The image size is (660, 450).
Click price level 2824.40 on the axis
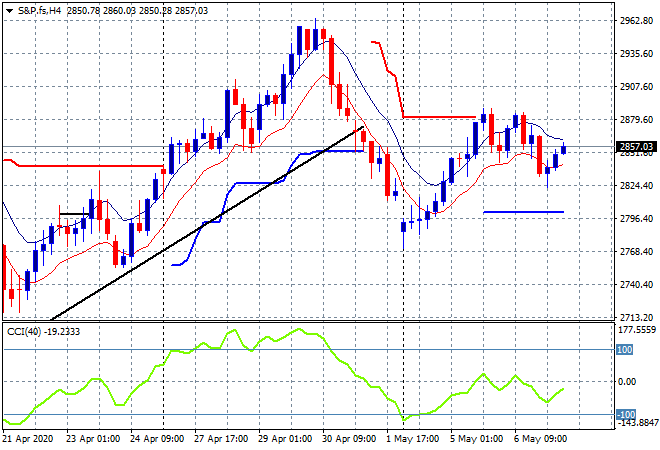tap(636, 186)
